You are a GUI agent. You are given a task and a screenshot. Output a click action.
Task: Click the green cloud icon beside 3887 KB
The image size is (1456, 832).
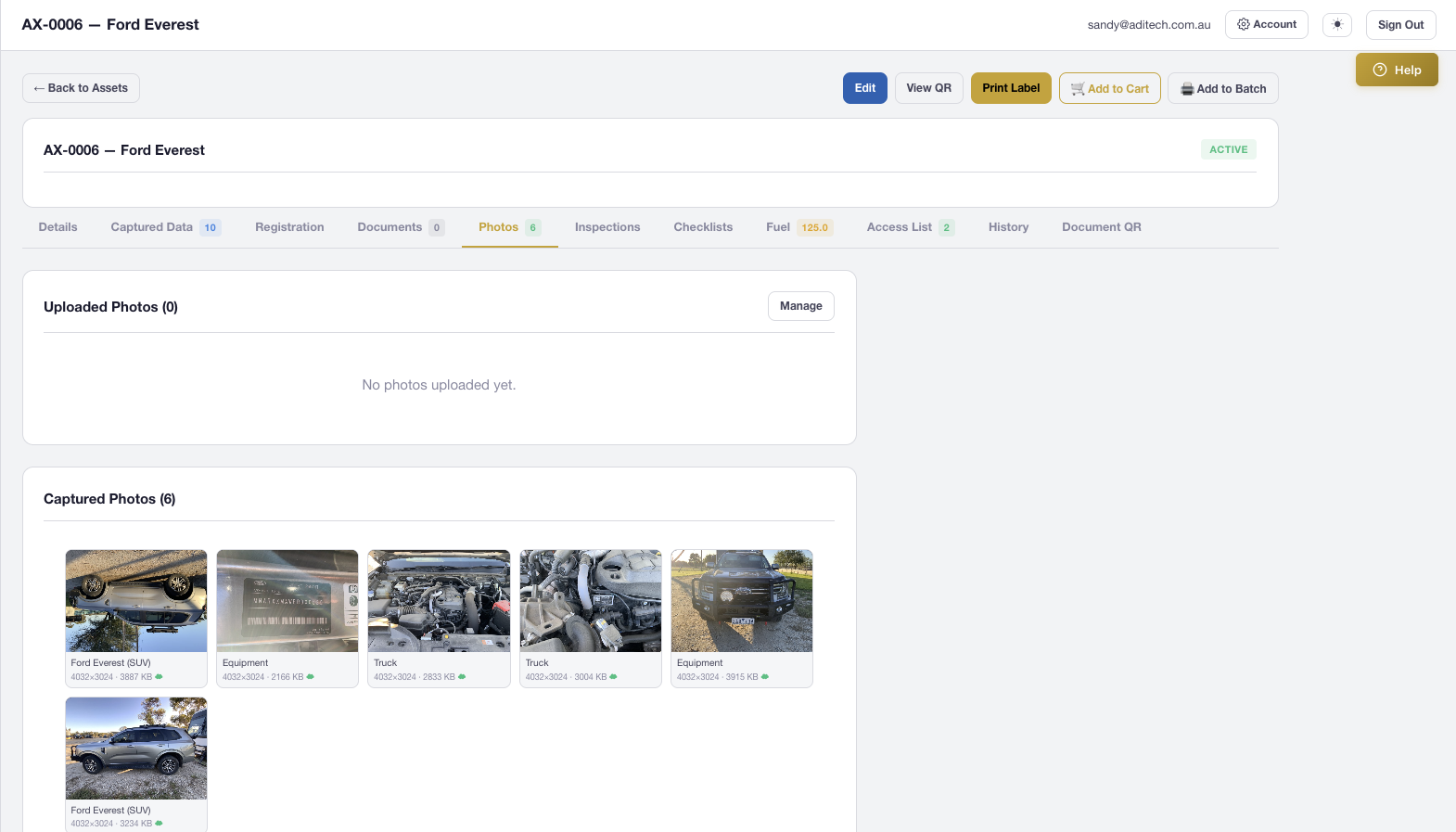[160, 677]
